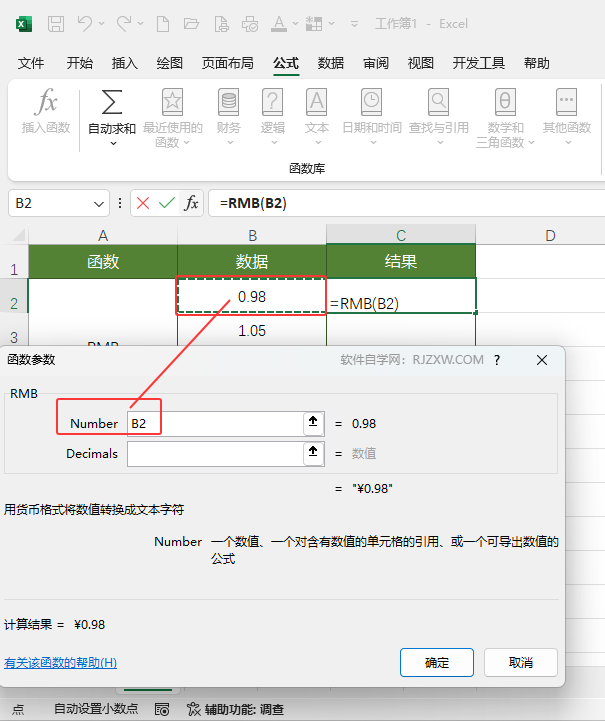Select column A header

coord(103,235)
